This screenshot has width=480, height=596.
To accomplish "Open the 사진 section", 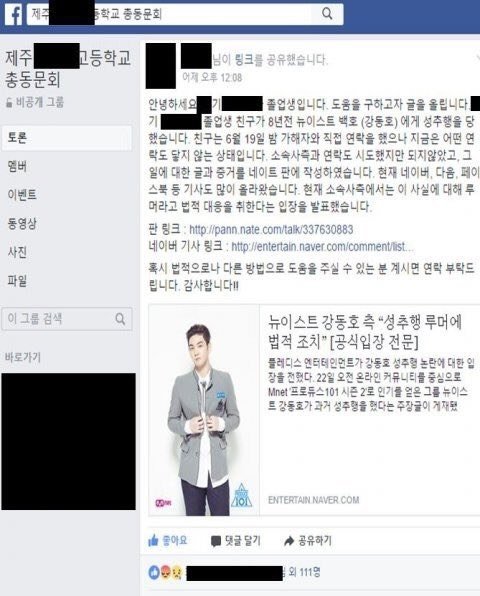I will (17, 252).
